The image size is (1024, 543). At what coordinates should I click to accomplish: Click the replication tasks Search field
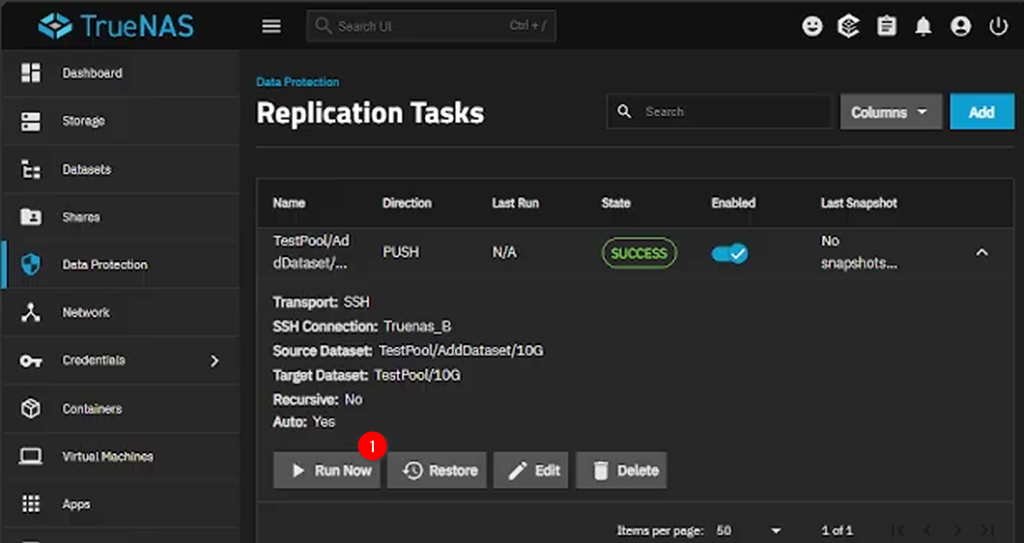tap(730, 112)
